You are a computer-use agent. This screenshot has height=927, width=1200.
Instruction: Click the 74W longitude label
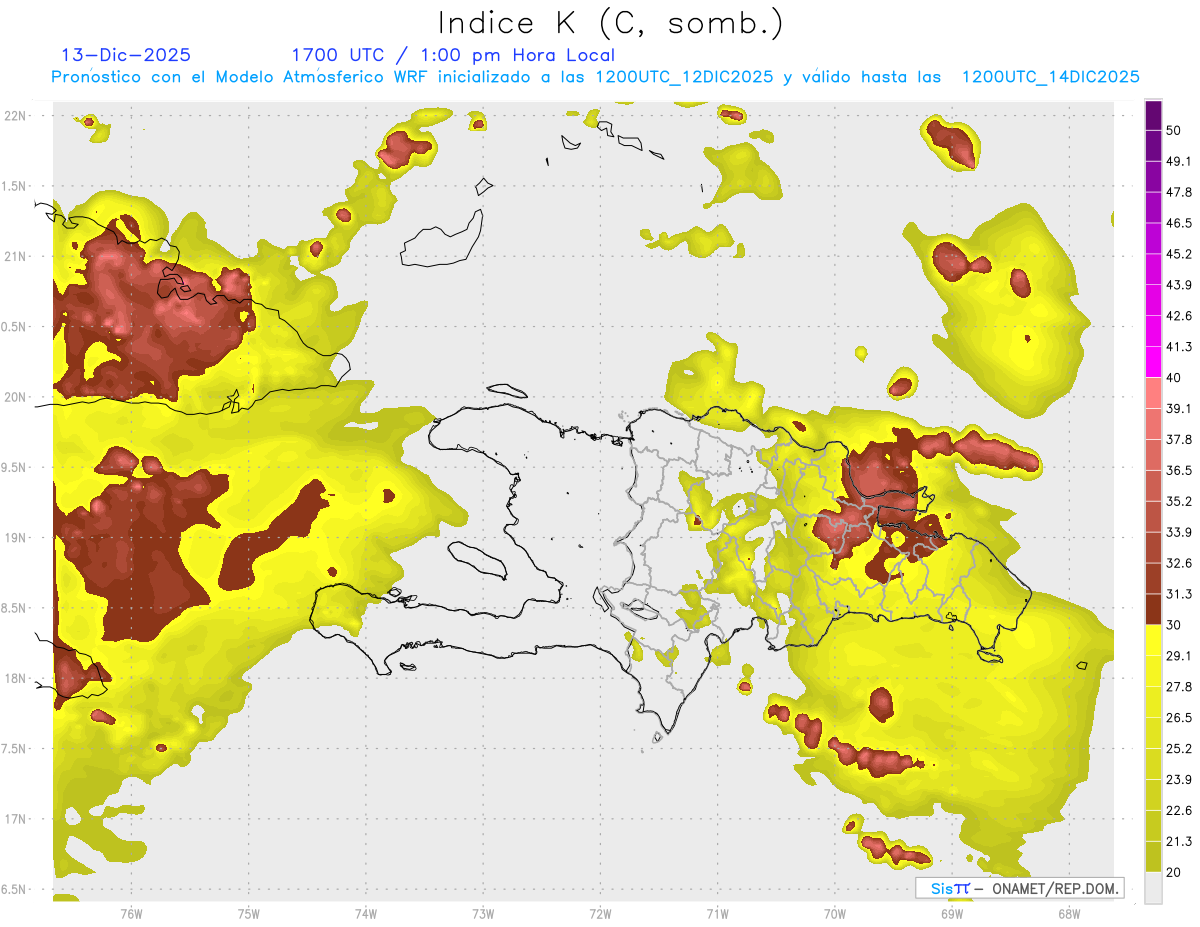(366, 914)
